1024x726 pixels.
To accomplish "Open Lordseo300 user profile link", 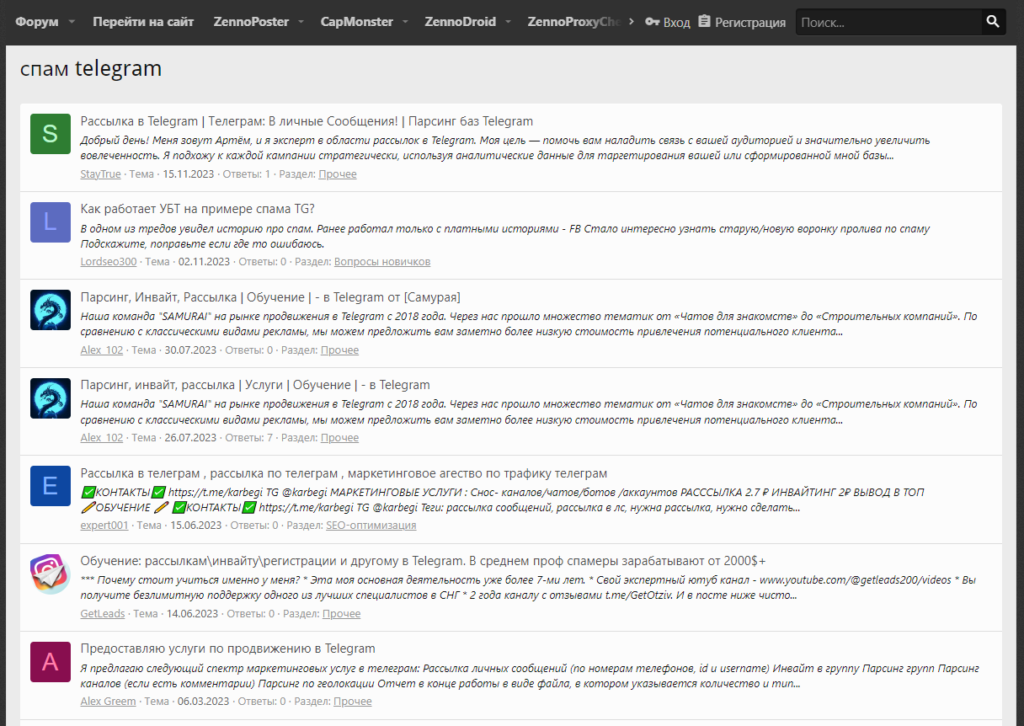I will point(108,261).
